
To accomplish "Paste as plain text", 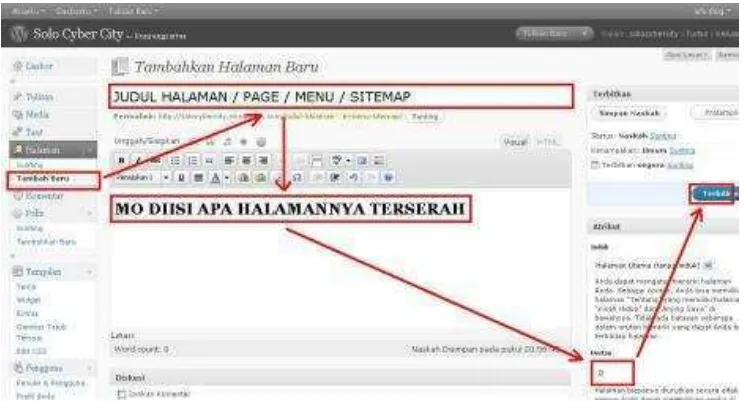I will pyautogui.click(x=243, y=177).
